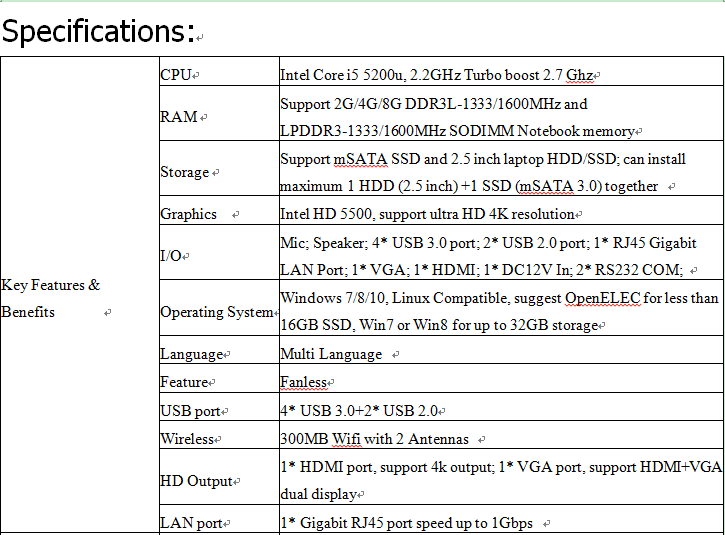Click the CPU label cell
The width and height of the screenshot is (725, 535).
(x=177, y=75)
